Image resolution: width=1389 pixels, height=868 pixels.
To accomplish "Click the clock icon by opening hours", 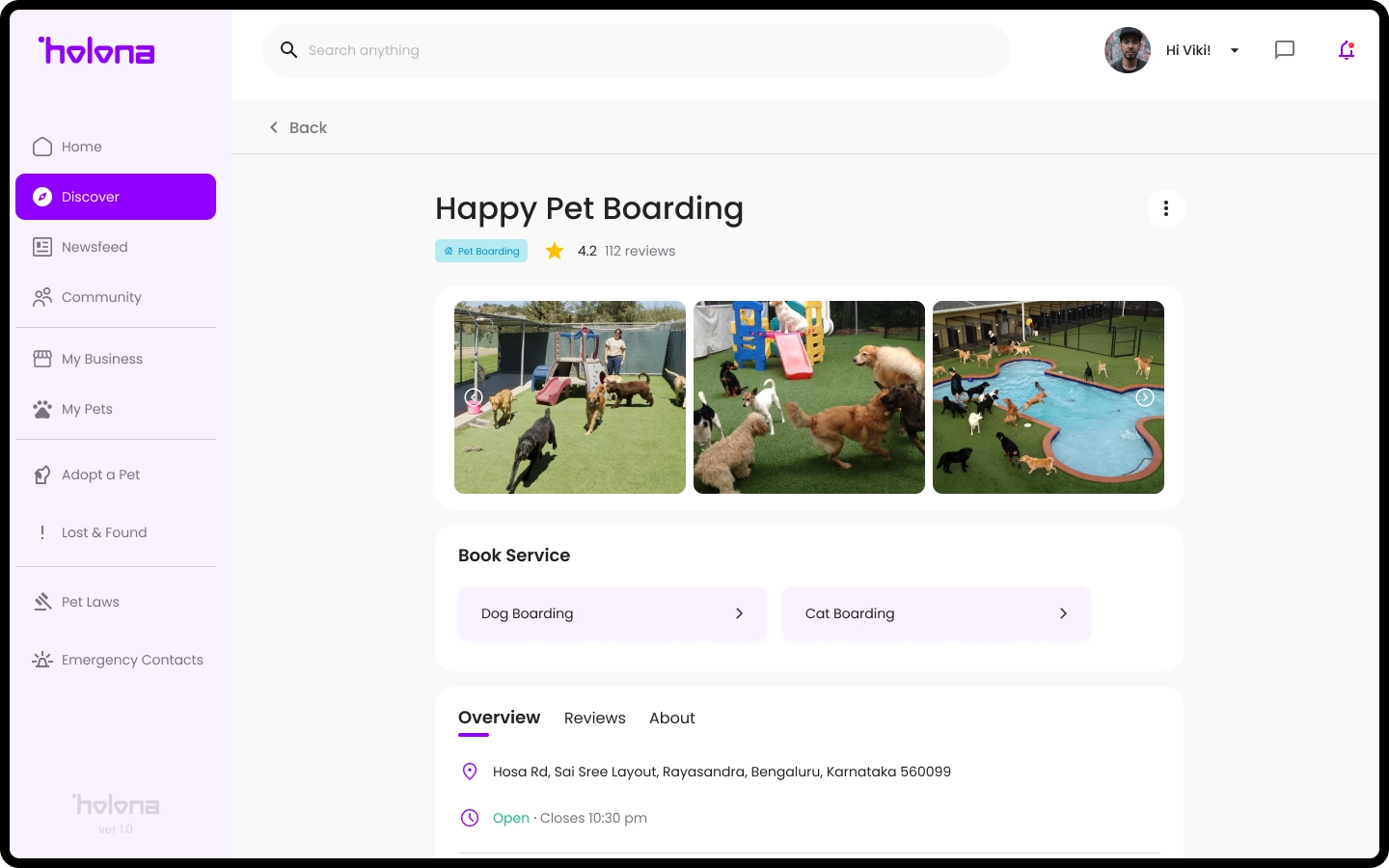I will click(470, 818).
